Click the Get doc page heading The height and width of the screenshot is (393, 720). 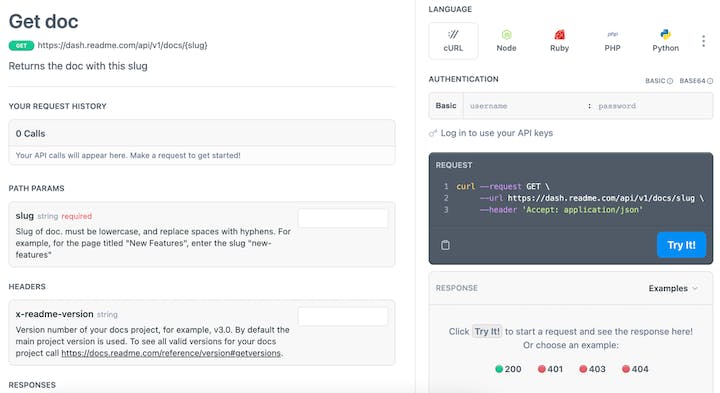tap(44, 22)
